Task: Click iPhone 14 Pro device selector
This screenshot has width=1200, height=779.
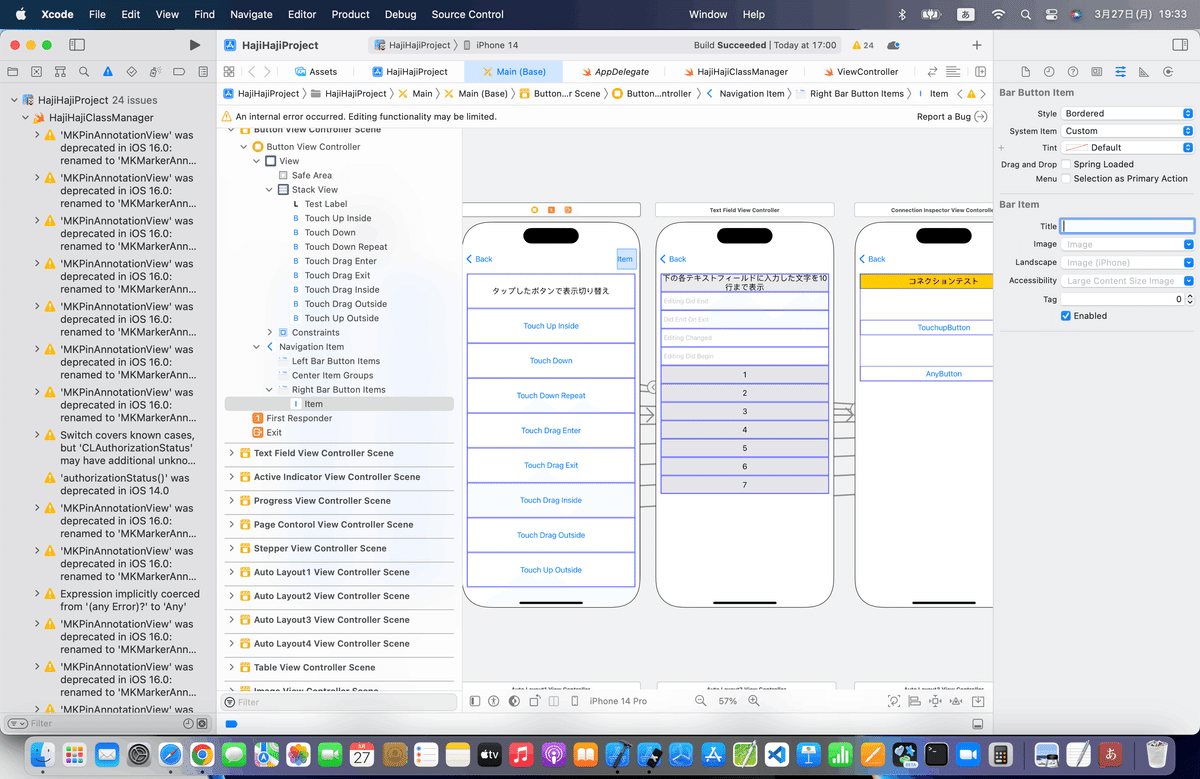Action: [618, 701]
